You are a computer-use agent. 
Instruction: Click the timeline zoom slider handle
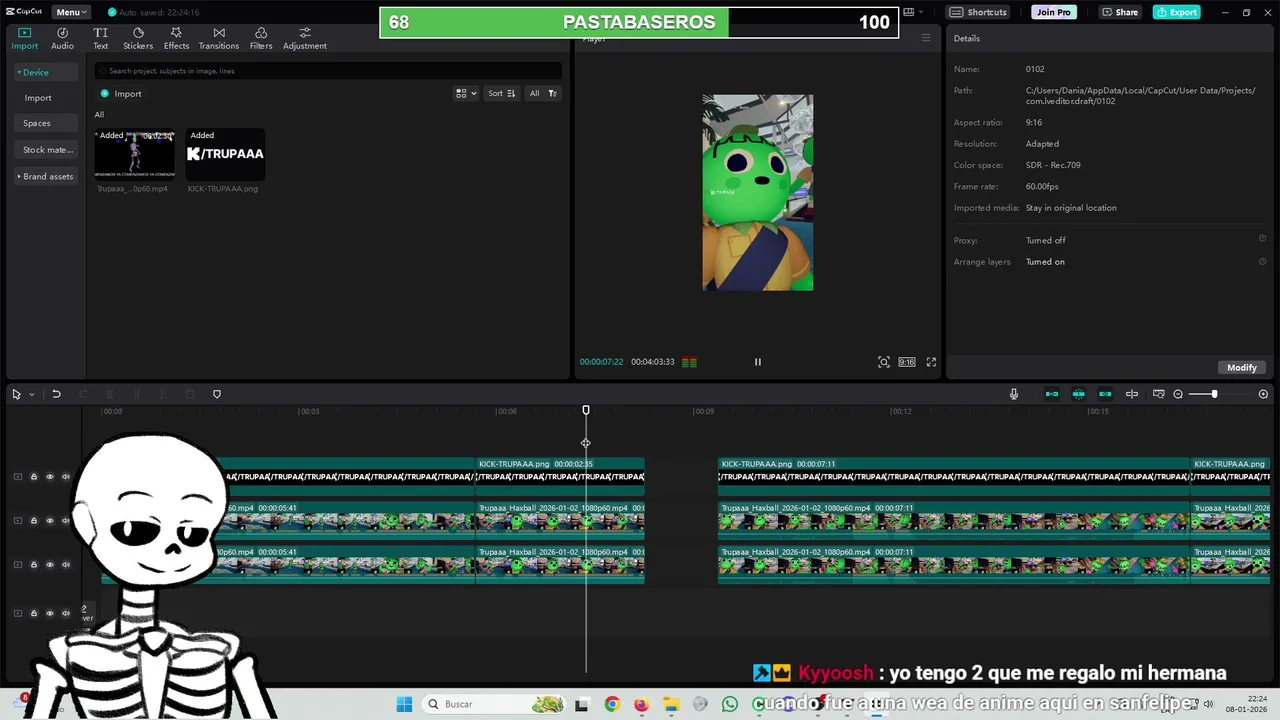click(1215, 394)
